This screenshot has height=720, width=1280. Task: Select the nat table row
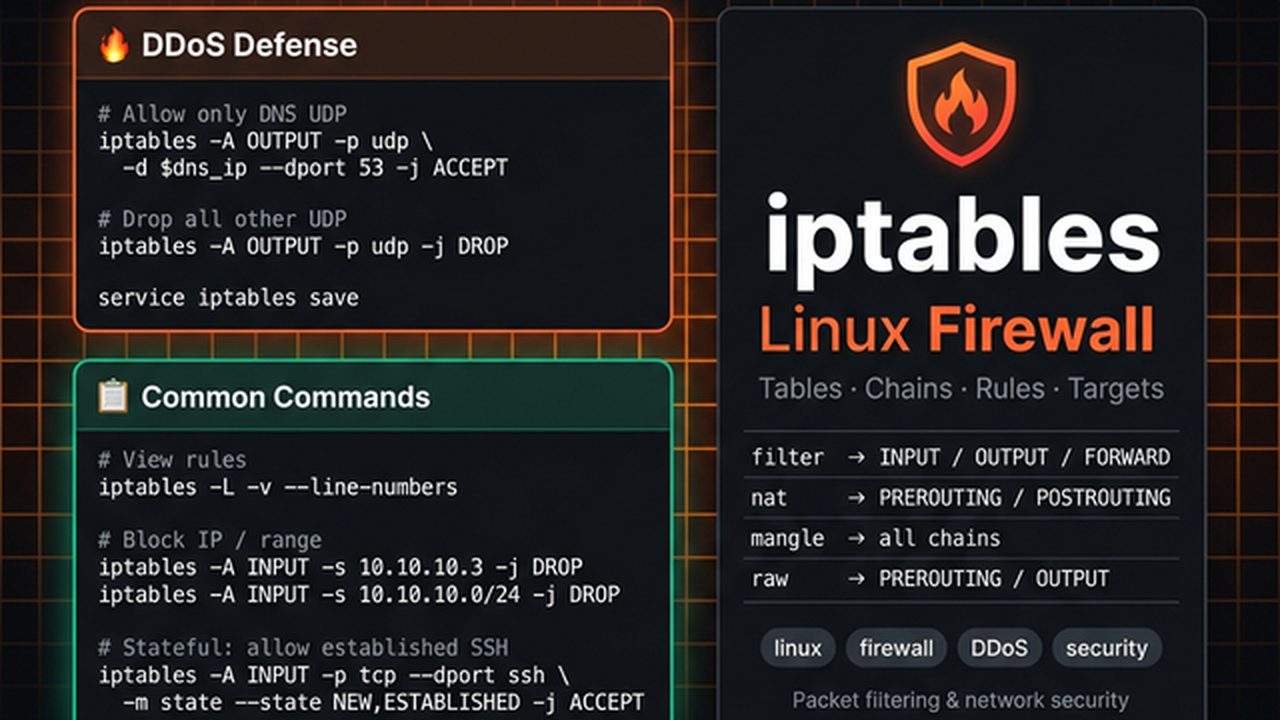tap(960, 498)
